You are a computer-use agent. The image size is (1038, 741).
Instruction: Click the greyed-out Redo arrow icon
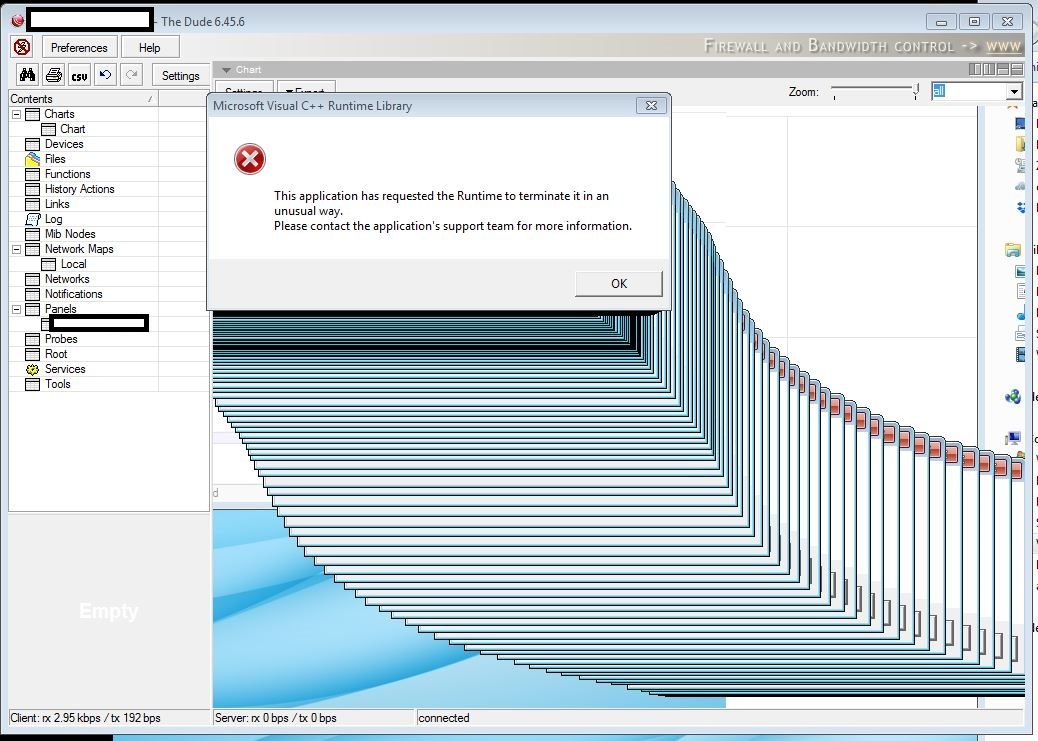coord(131,75)
